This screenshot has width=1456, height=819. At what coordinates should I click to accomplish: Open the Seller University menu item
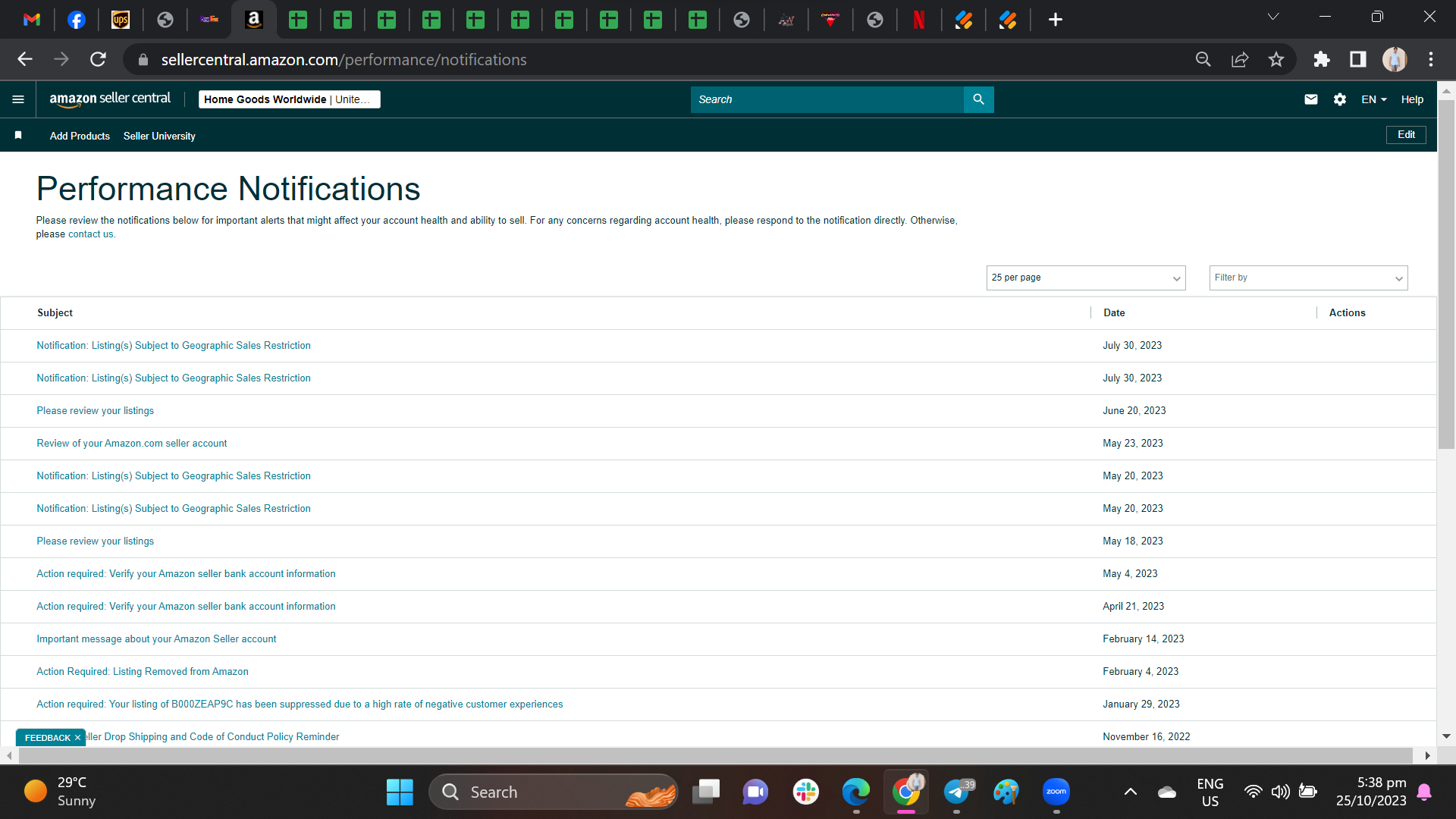(159, 136)
